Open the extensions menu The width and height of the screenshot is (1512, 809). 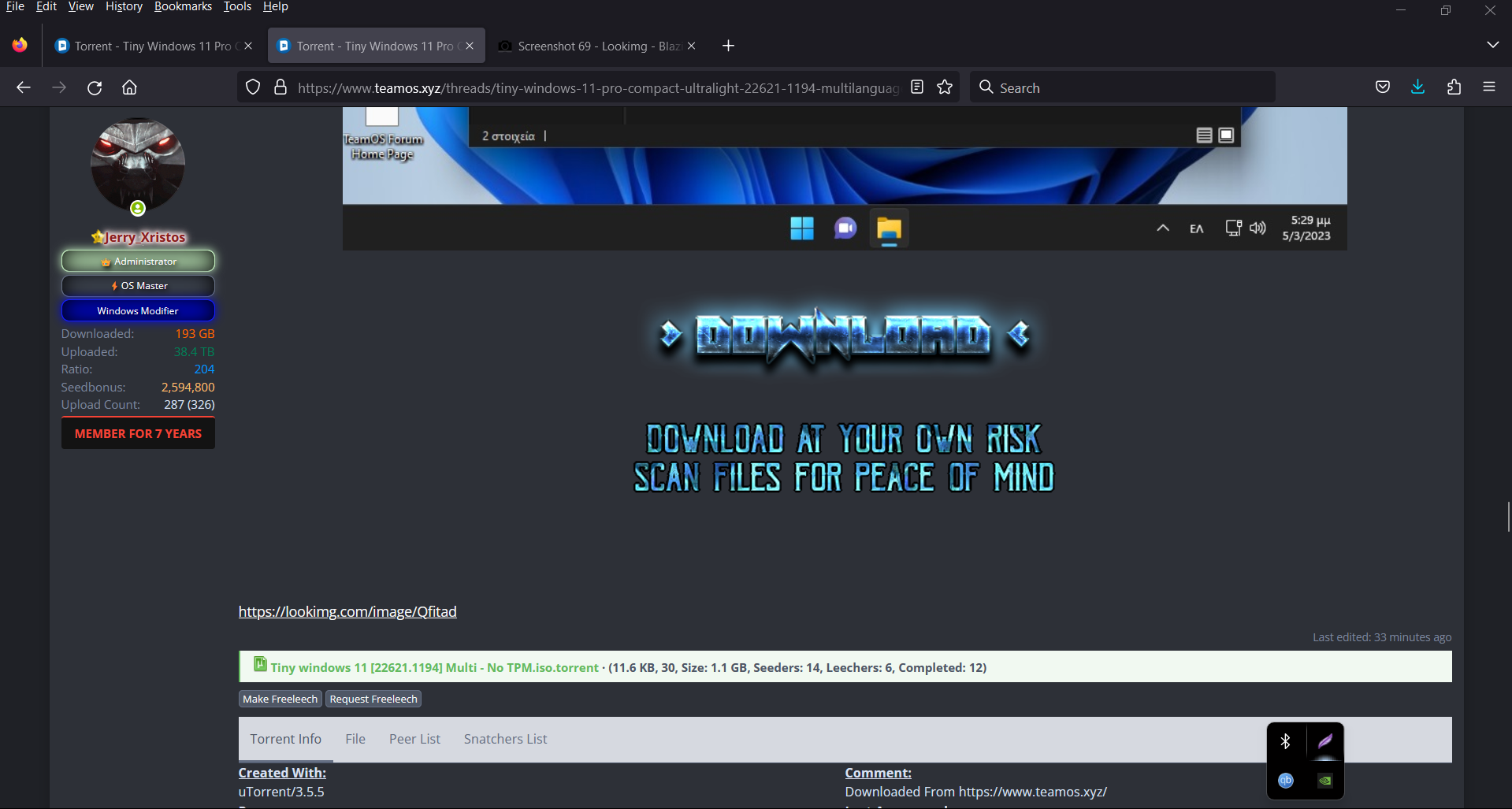(x=1454, y=87)
